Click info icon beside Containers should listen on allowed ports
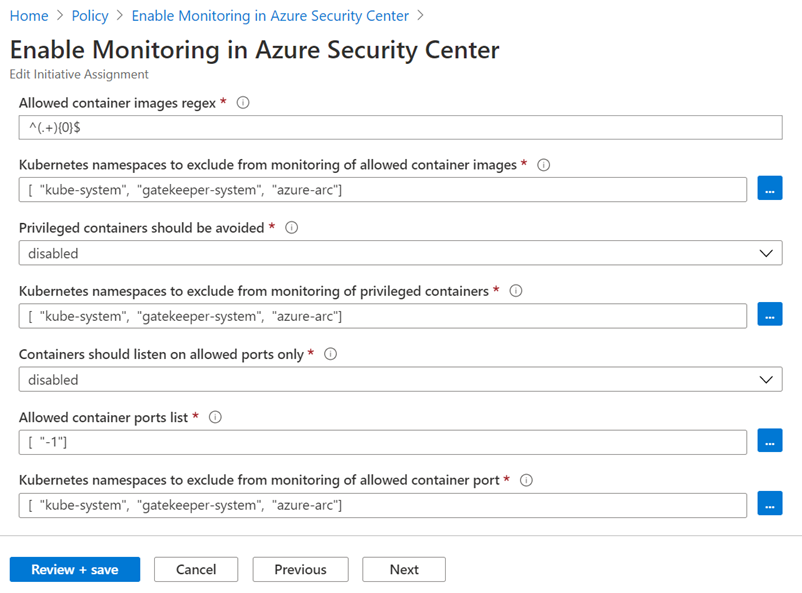This screenshot has width=802, height=593. coord(331,354)
